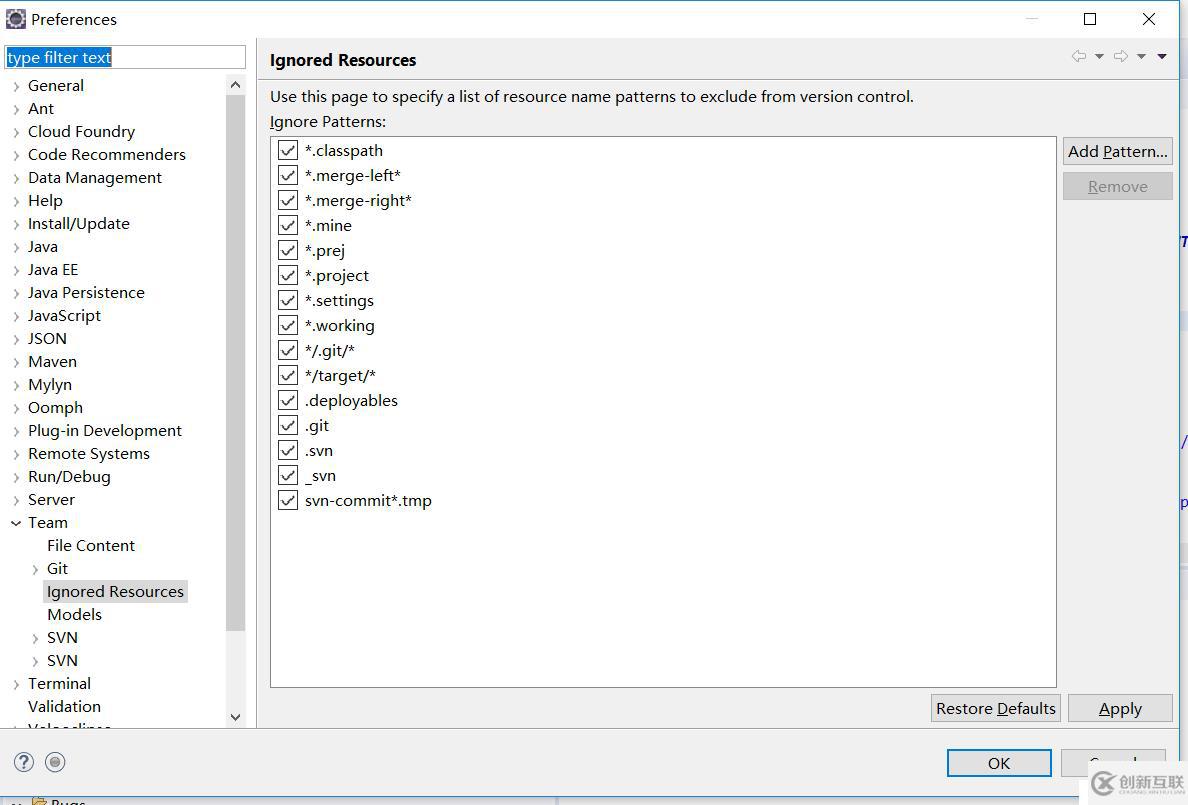1188x805 pixels.
Task: Open the Models preference page
Action: click(74, 614)
